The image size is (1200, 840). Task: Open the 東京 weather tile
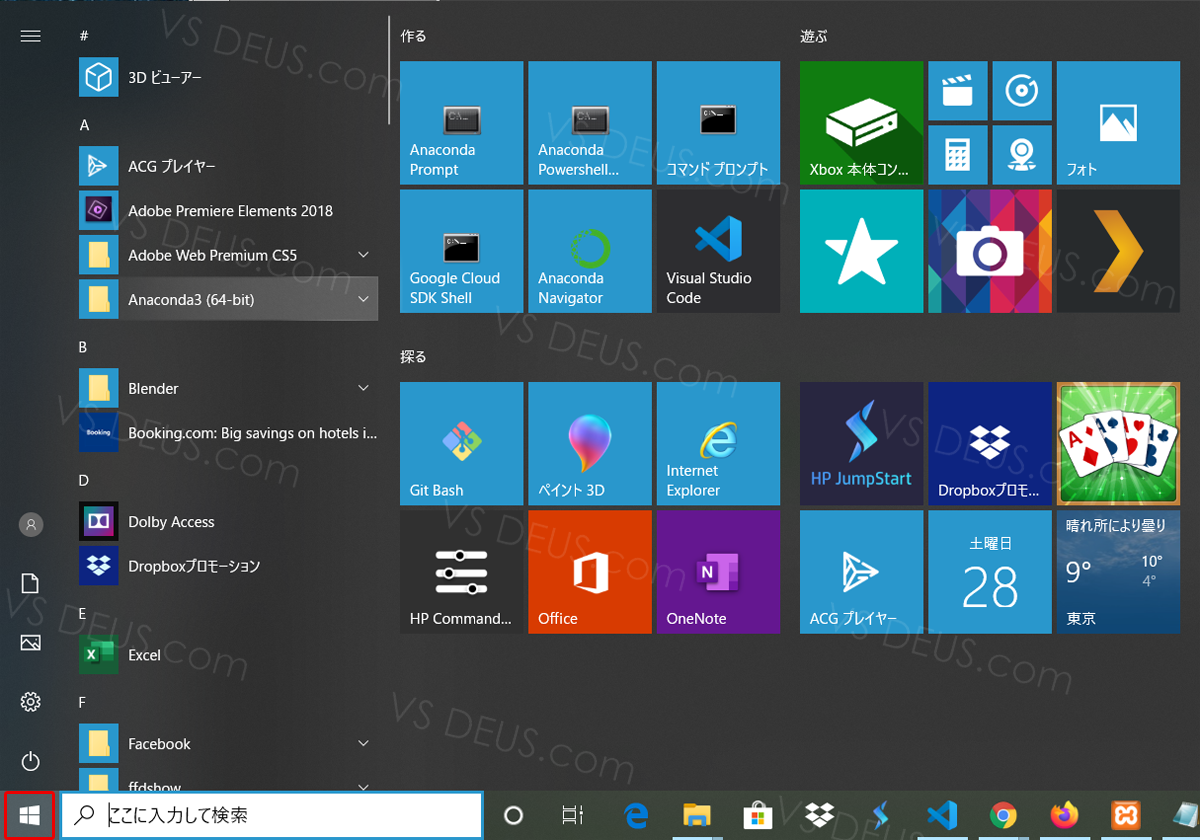tap(1118, 572)
